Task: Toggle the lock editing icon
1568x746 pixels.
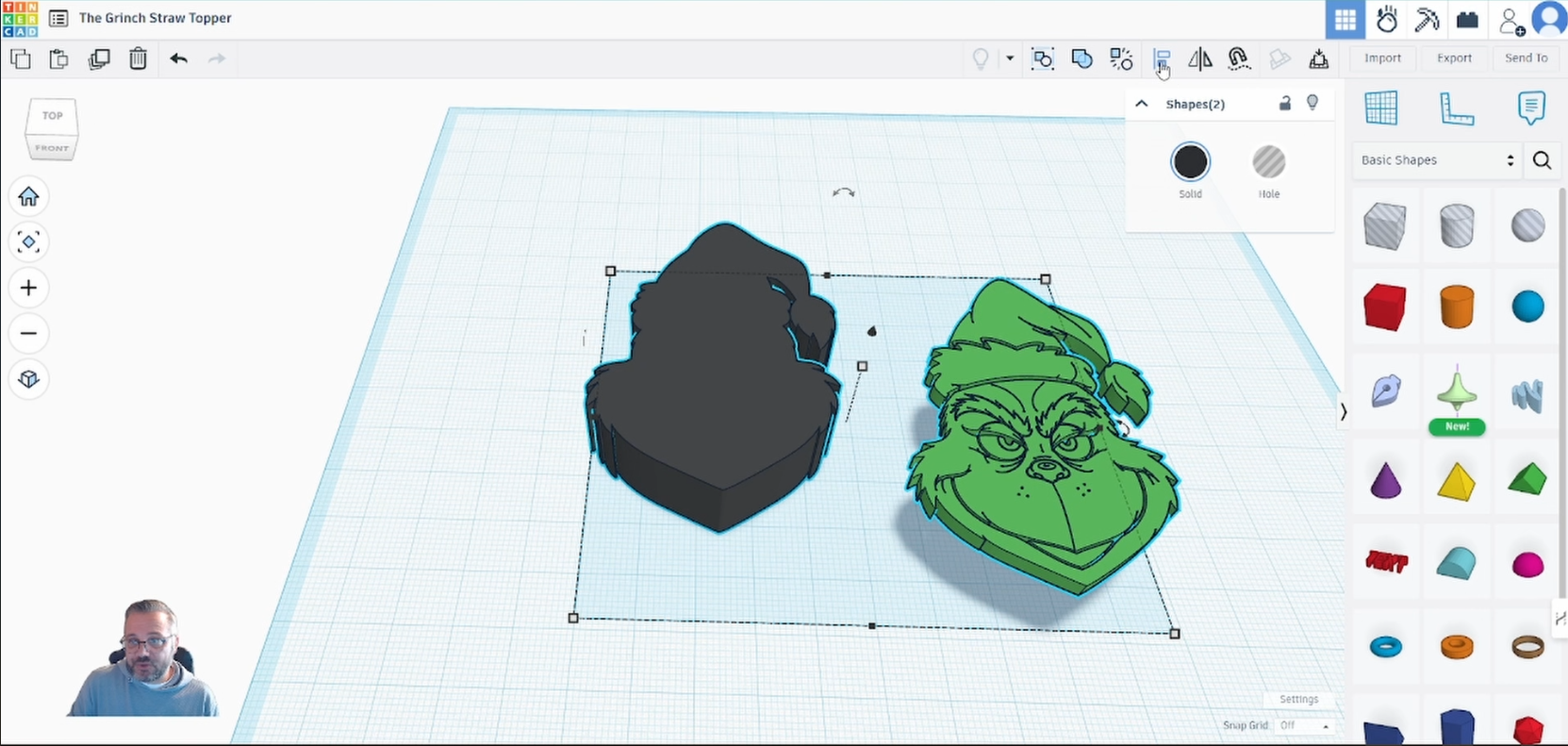Action: tap(1284, 104)
